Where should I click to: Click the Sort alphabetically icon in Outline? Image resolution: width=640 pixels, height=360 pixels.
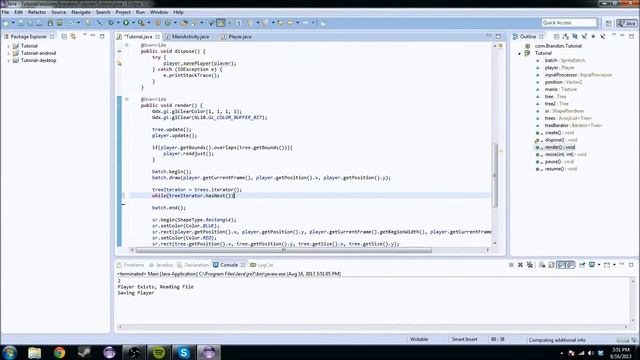[x=566, y=37]
